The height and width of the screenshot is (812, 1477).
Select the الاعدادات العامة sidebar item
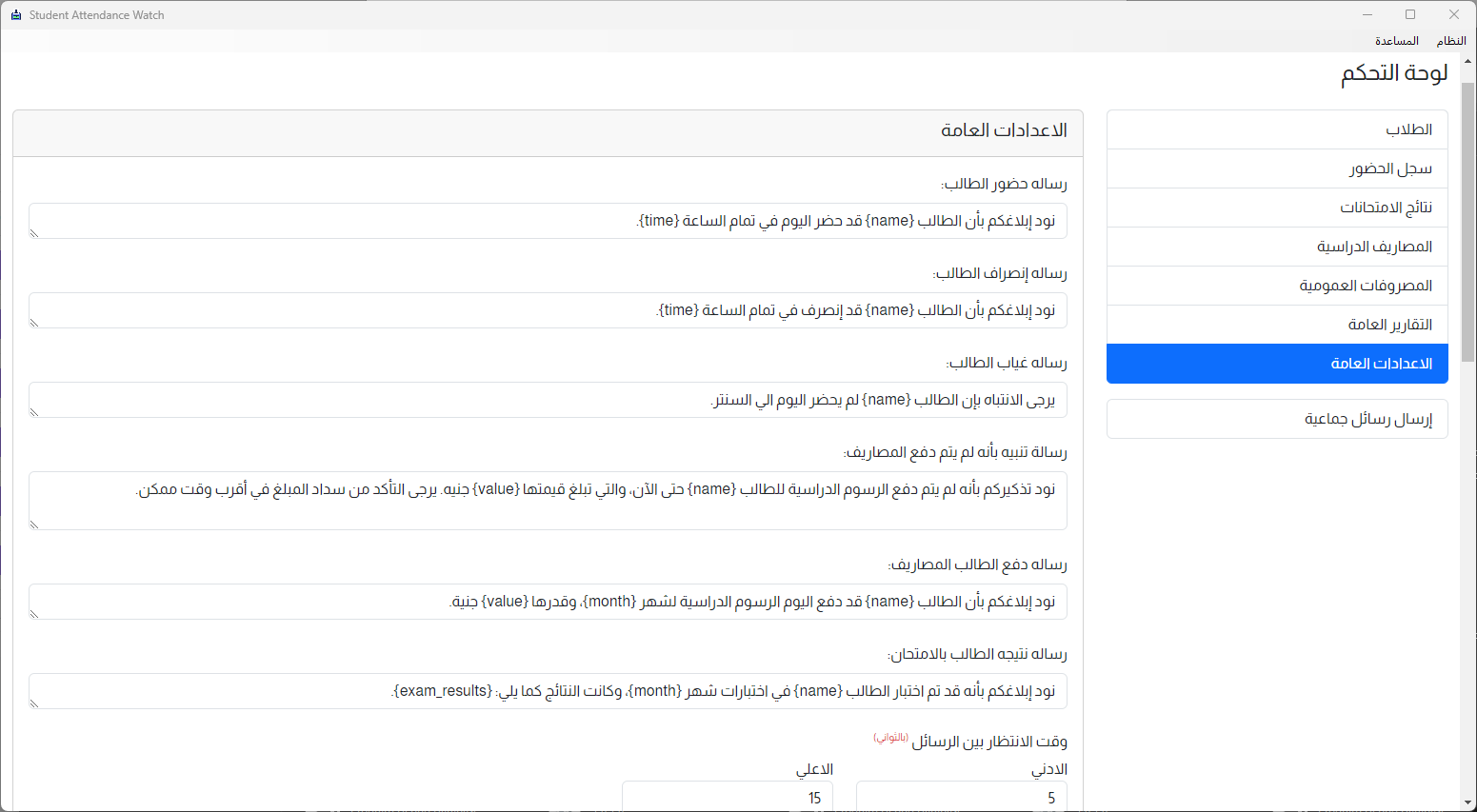[1277, 364]
